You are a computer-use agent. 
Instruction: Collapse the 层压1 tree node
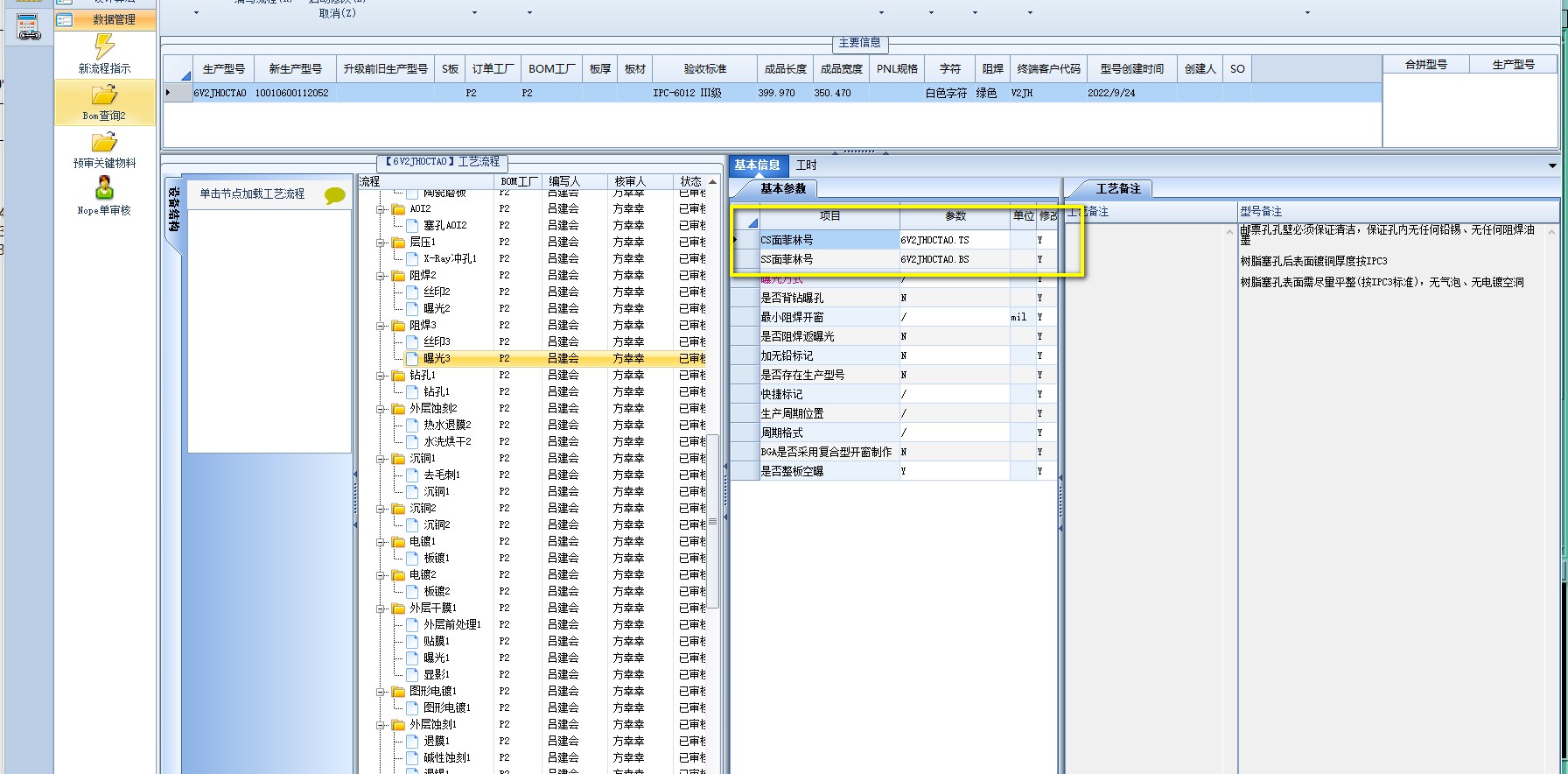coord(382,243)
